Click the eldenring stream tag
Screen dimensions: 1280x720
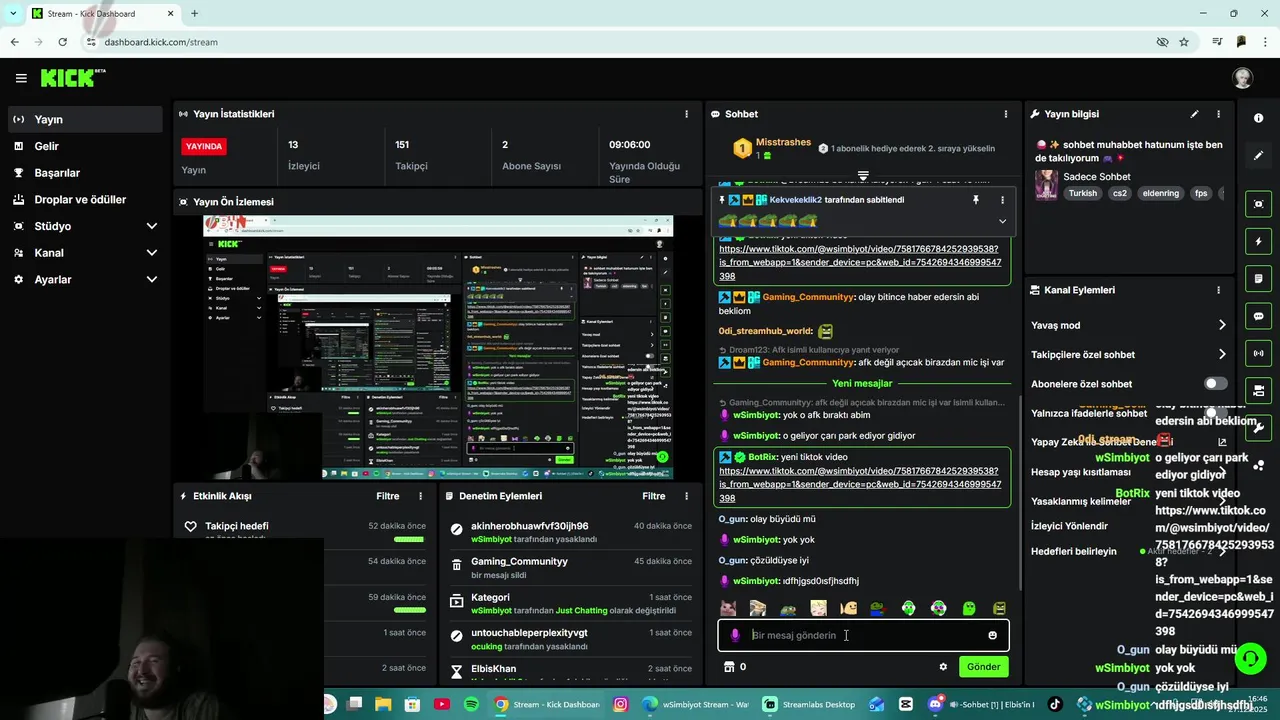1160,193
